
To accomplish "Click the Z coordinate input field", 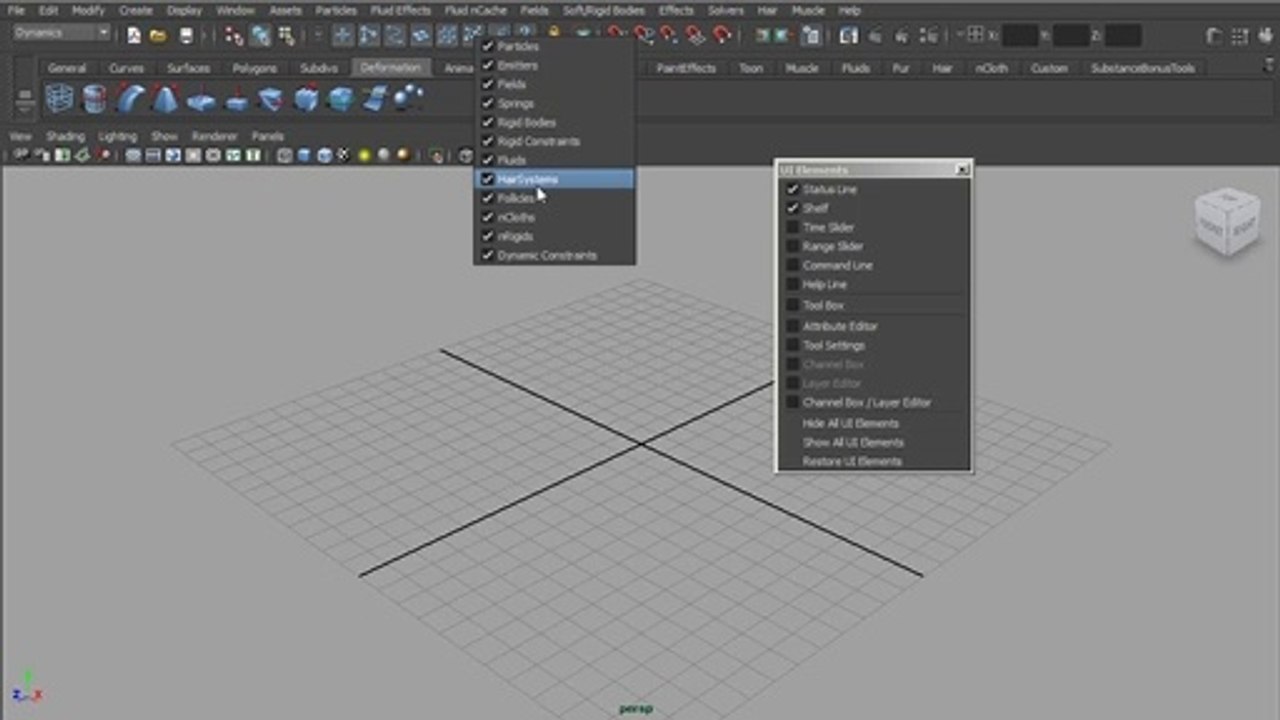I will (1123, 36).
